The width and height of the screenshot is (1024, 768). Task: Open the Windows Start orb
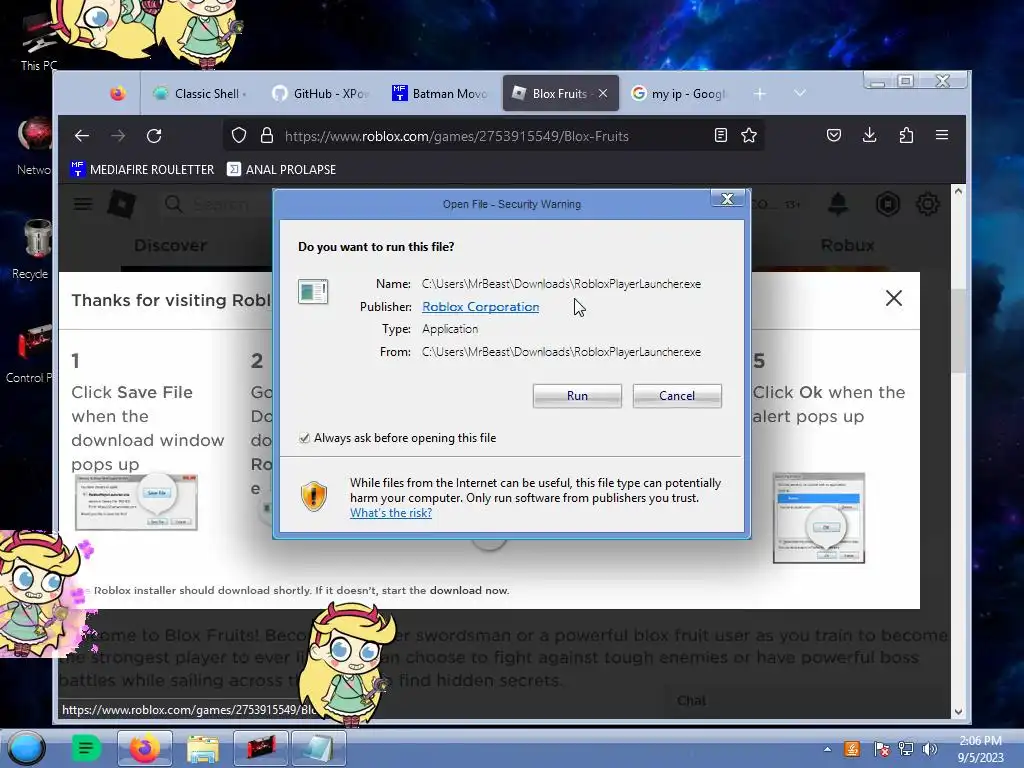tap(26, 748)
